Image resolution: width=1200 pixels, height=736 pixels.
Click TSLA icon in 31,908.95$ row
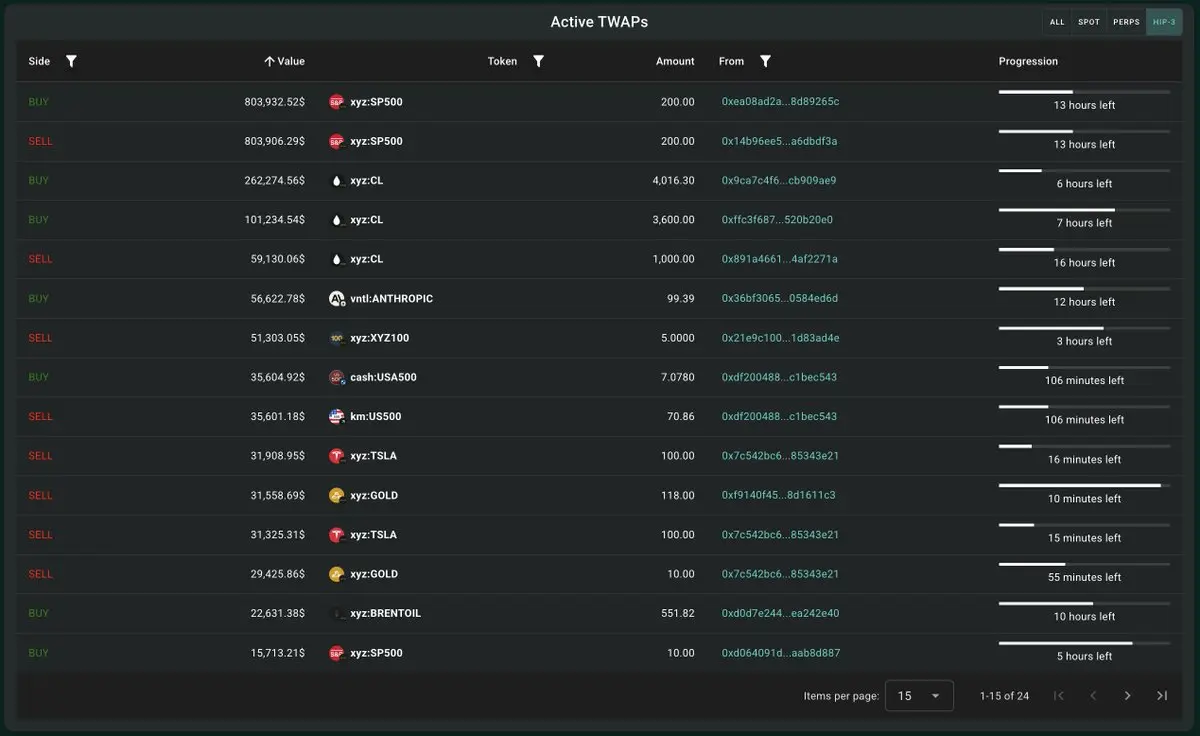click(x=337, y=456)
